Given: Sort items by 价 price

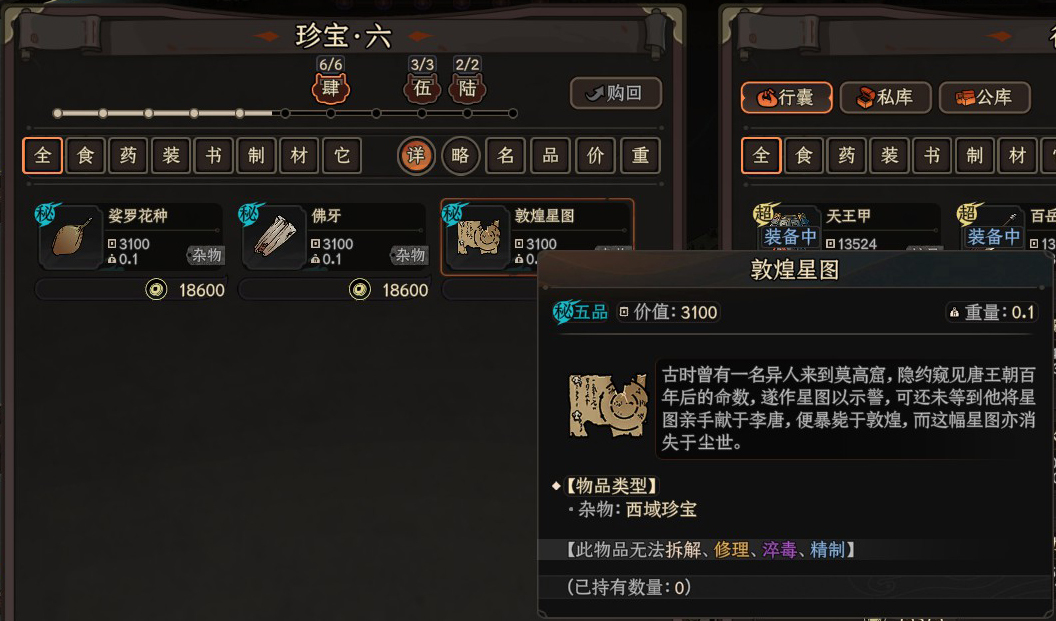Looking at the screenshot, I should click(595, 156).
